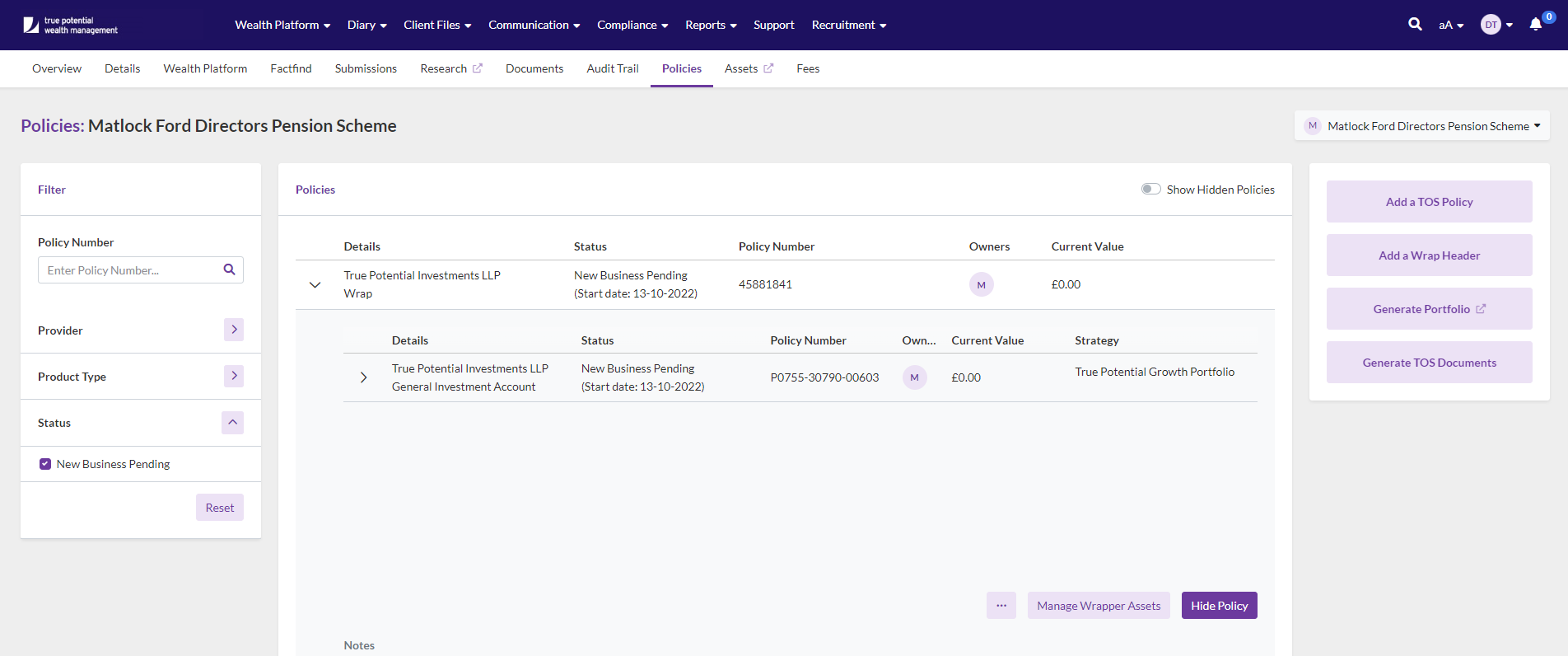This screenshot has height=656, width=1568.
Task: Switch to the Fees tab
Action: click(x=808, y=68)
